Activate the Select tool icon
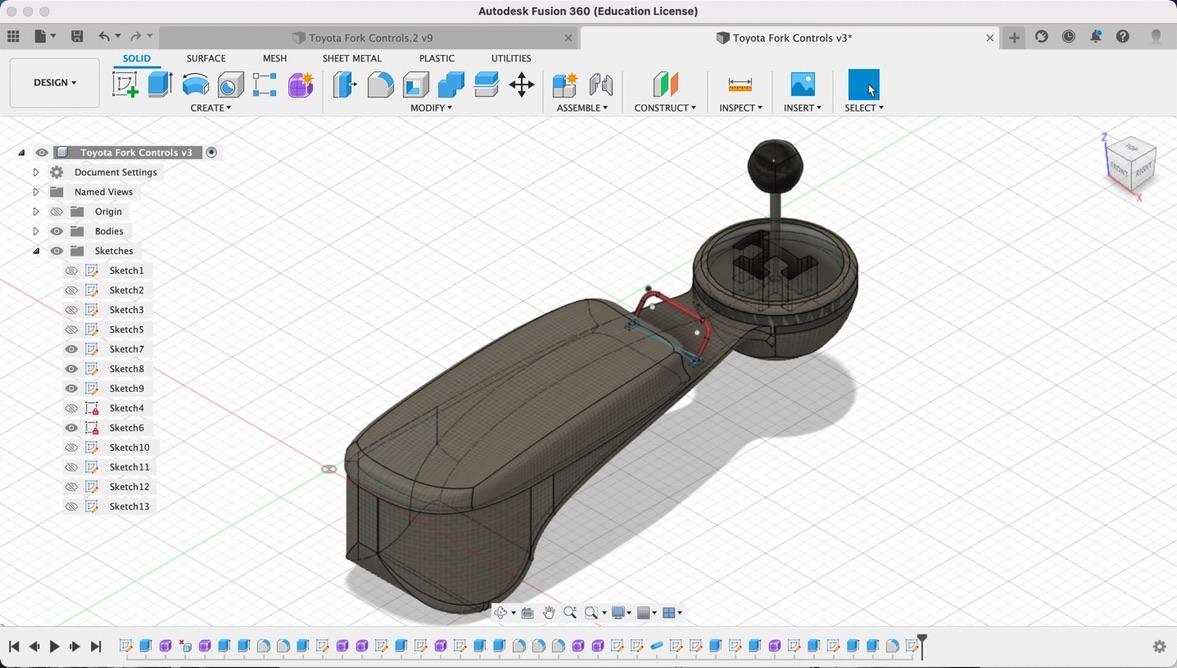This screenshot has height=668, width=1177. point(863,85)
